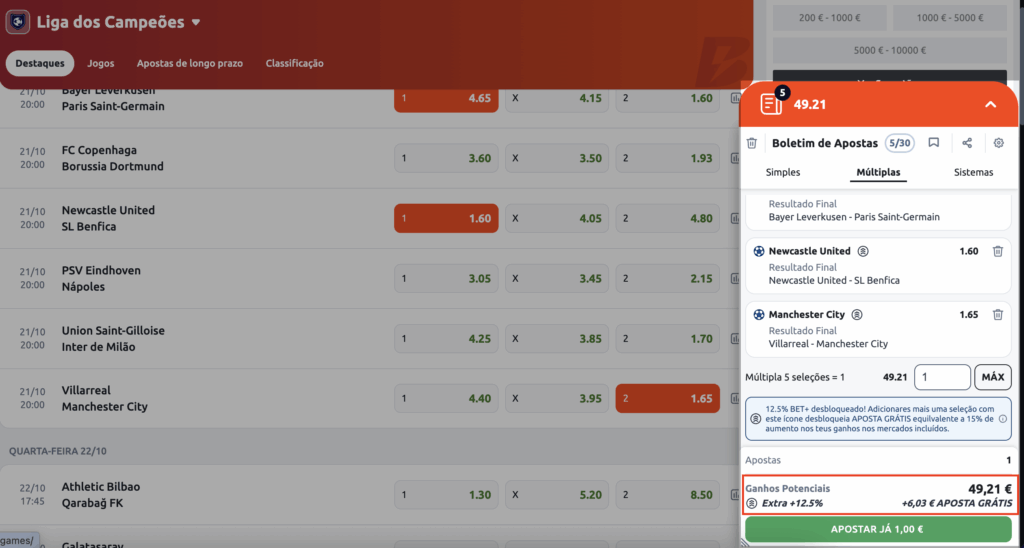Screen dimensions: 1024x548
Task: Open stats icon for FC Copenhaga match row
Action: [735, 158]
